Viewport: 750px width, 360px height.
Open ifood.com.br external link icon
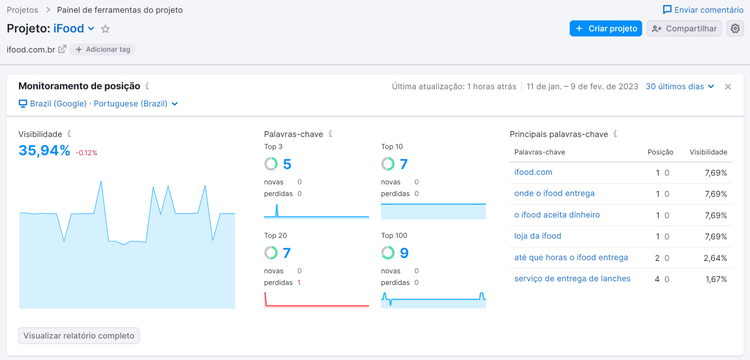coord(62,49)
